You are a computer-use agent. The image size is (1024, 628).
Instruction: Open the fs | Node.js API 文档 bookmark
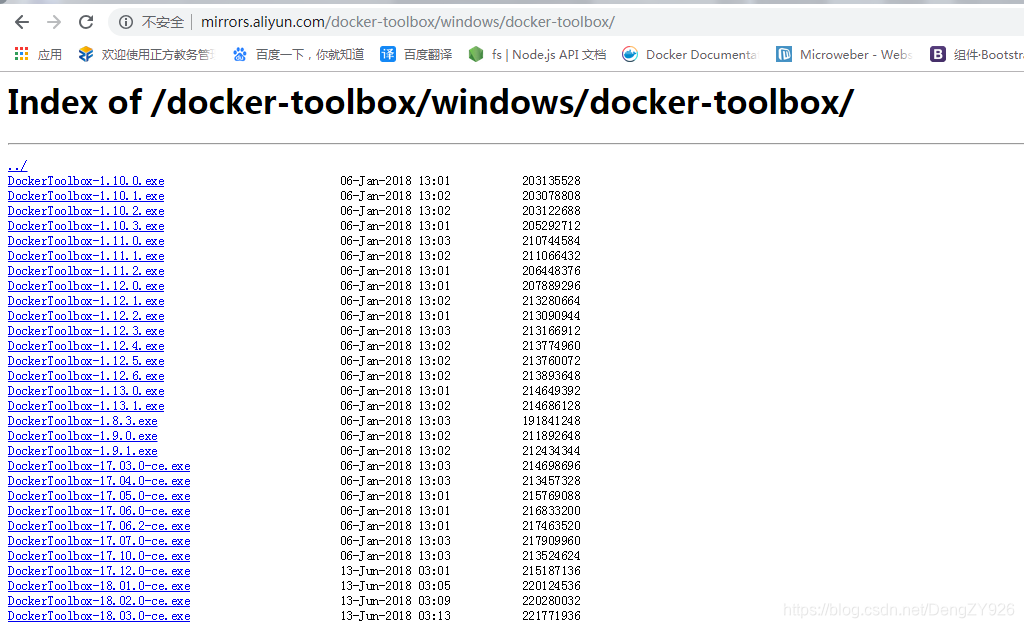point(537,54)
